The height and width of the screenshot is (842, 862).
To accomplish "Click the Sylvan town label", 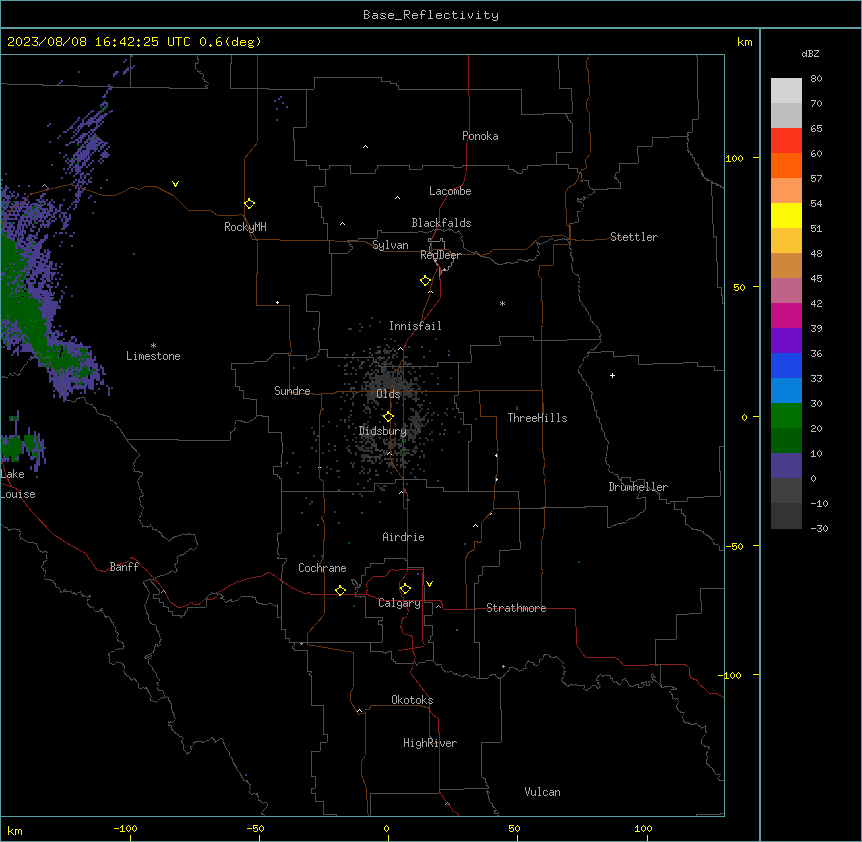I will pyautogui.click(x=390, y=245).
